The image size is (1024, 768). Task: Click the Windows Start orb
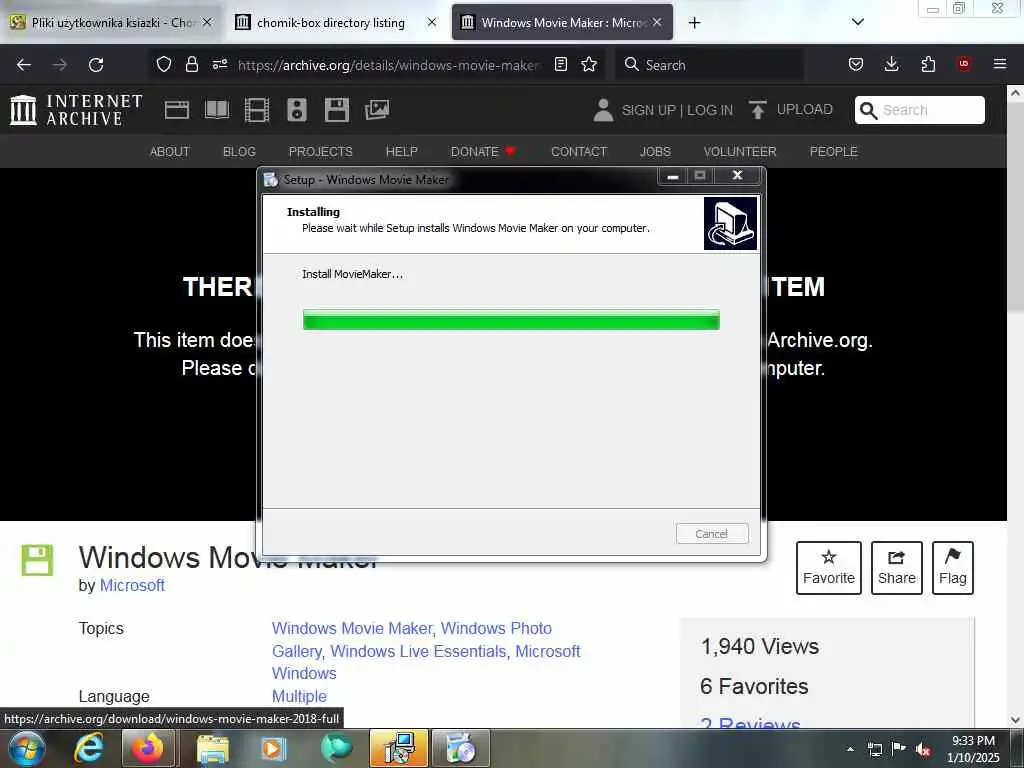27,748
